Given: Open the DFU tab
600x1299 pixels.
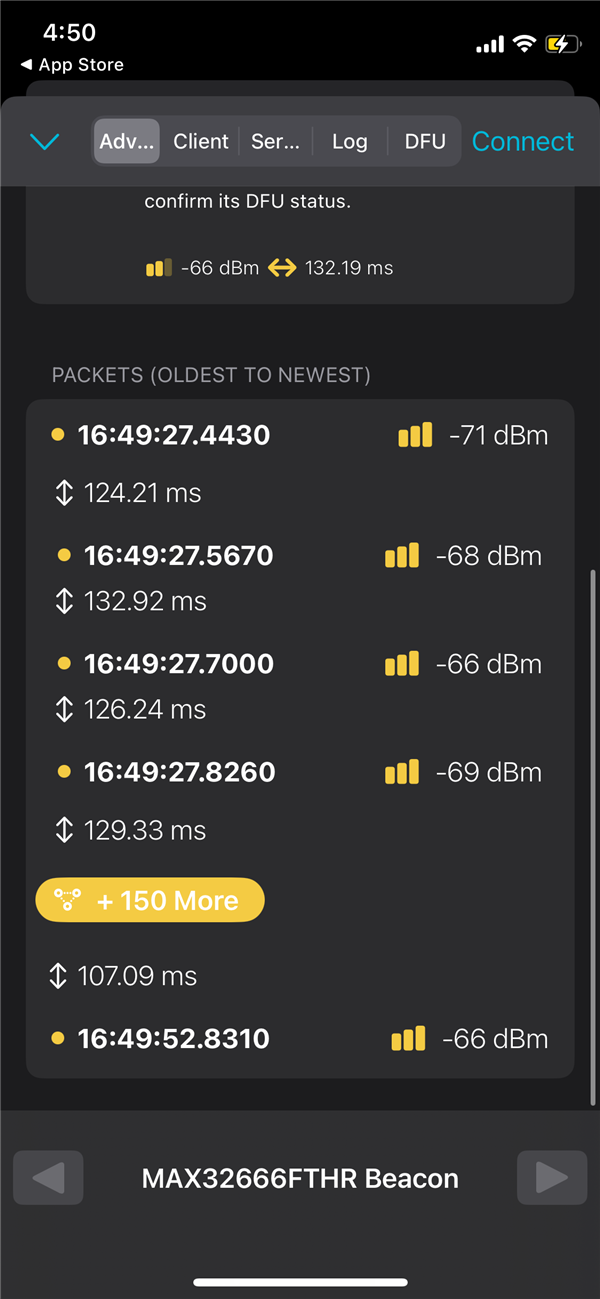Looking at the screenshot, I should (425, 141).
